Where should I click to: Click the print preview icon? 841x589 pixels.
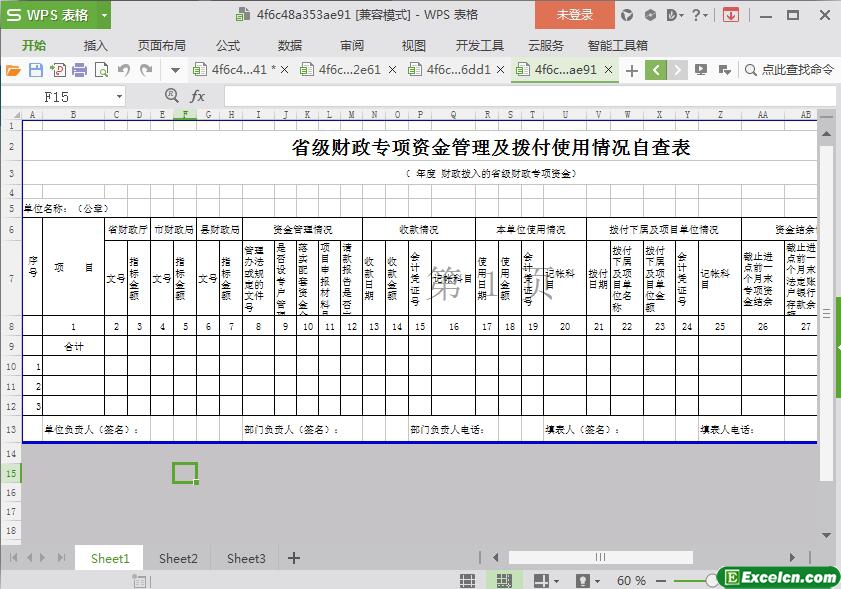101,70
